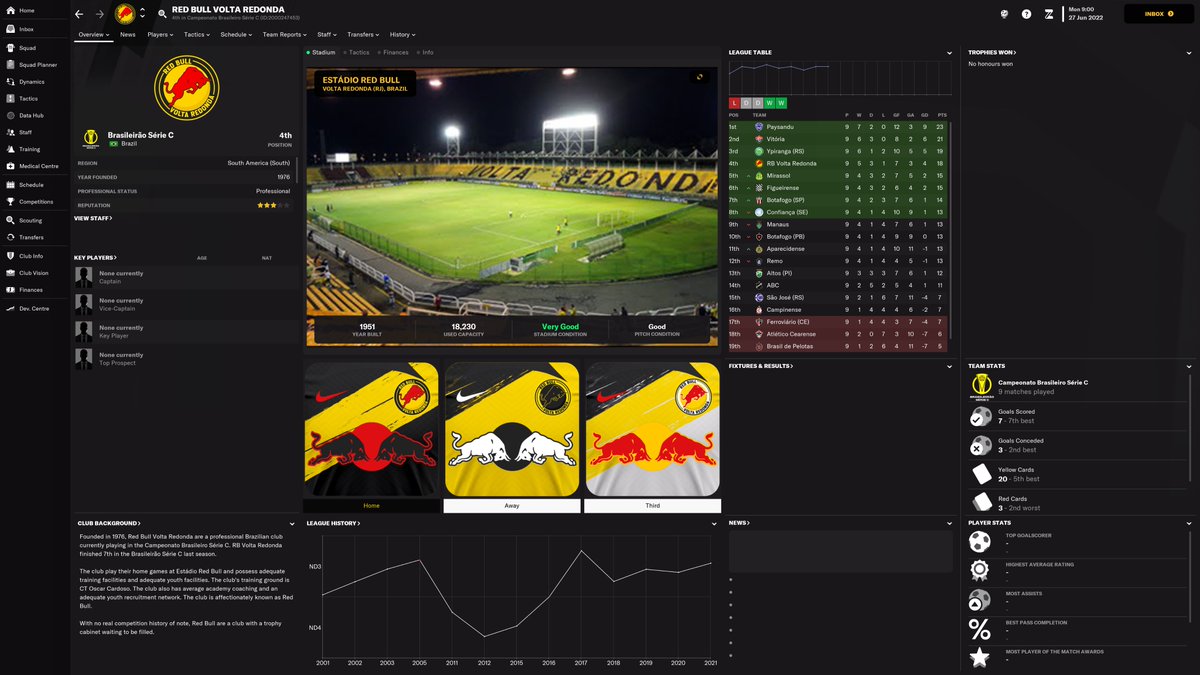Open the Club Background section link
The image size is (1200, 675).
[109, 523]
